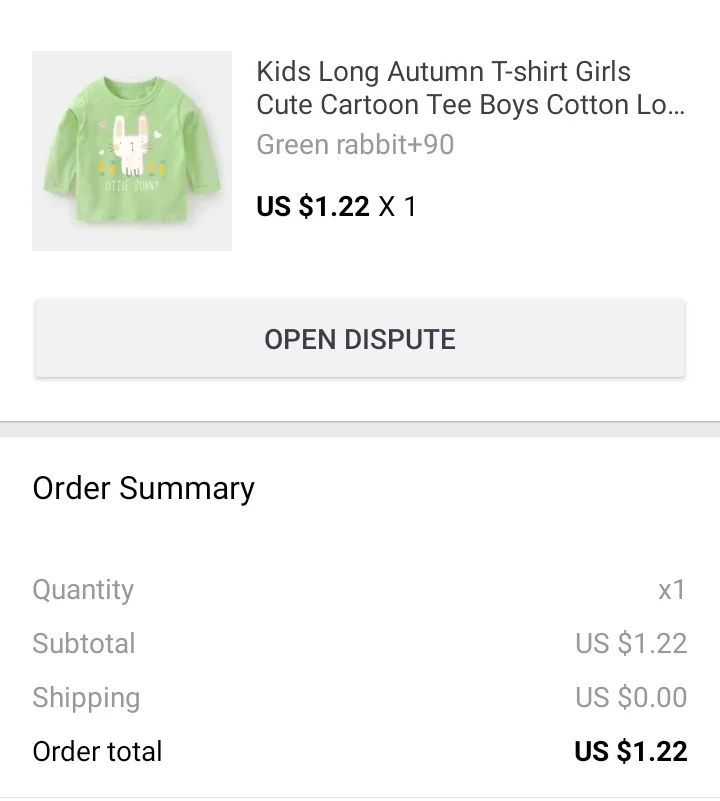720x801 pixels.
Task: Click the Shipping label
Action: click(x=86, y=697)
